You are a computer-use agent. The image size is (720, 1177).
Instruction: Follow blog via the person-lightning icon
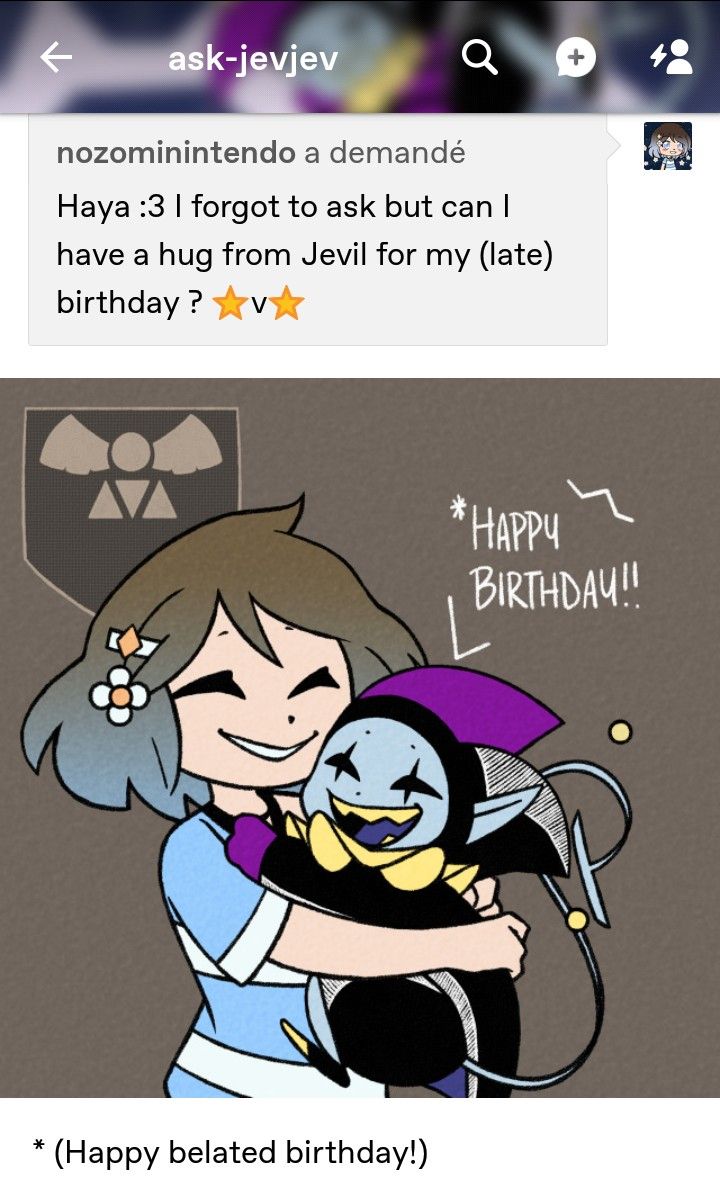tap(670, 57)
